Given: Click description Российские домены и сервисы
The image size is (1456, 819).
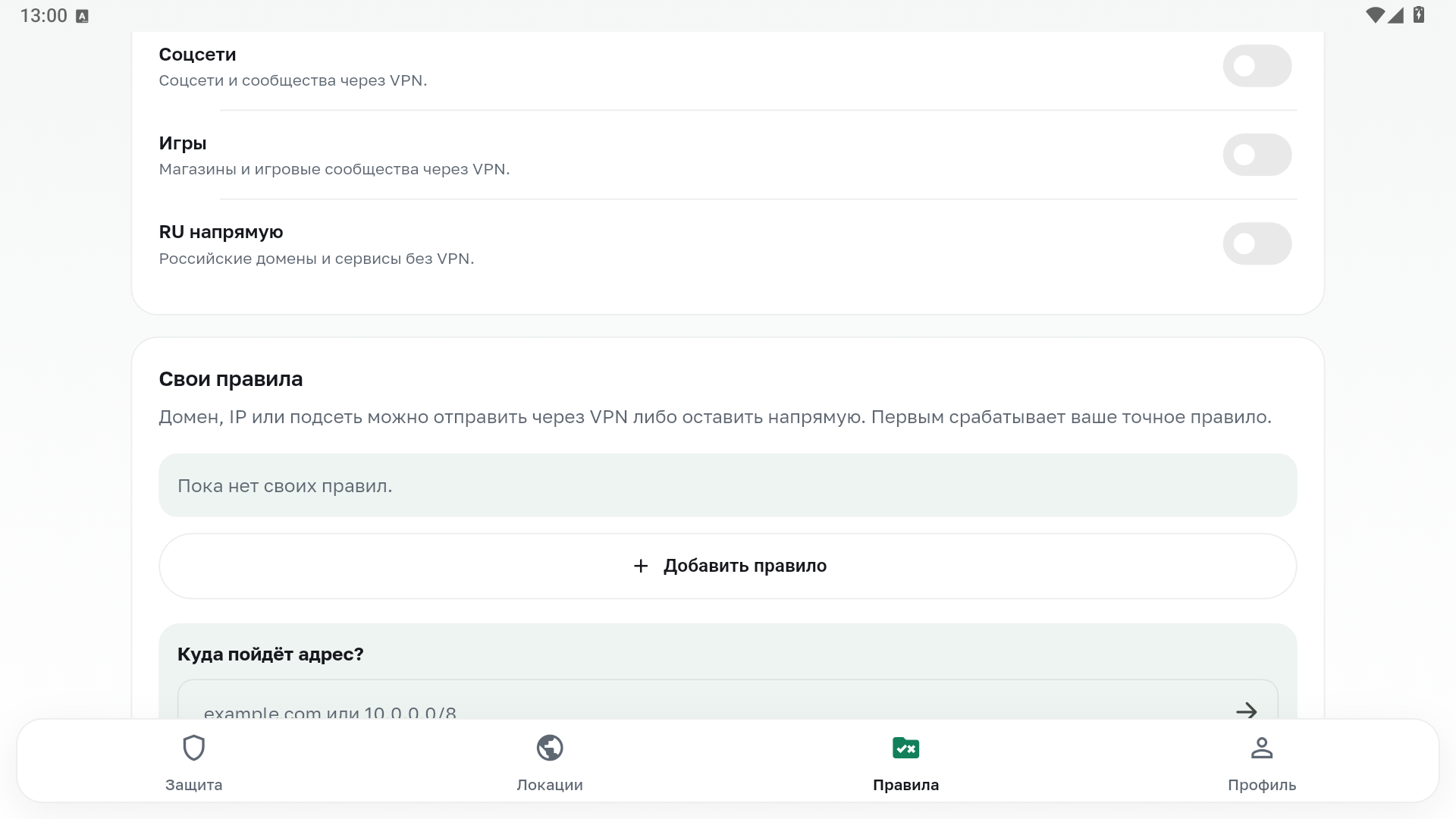Looking at the screenshot, I should [316, 259].
